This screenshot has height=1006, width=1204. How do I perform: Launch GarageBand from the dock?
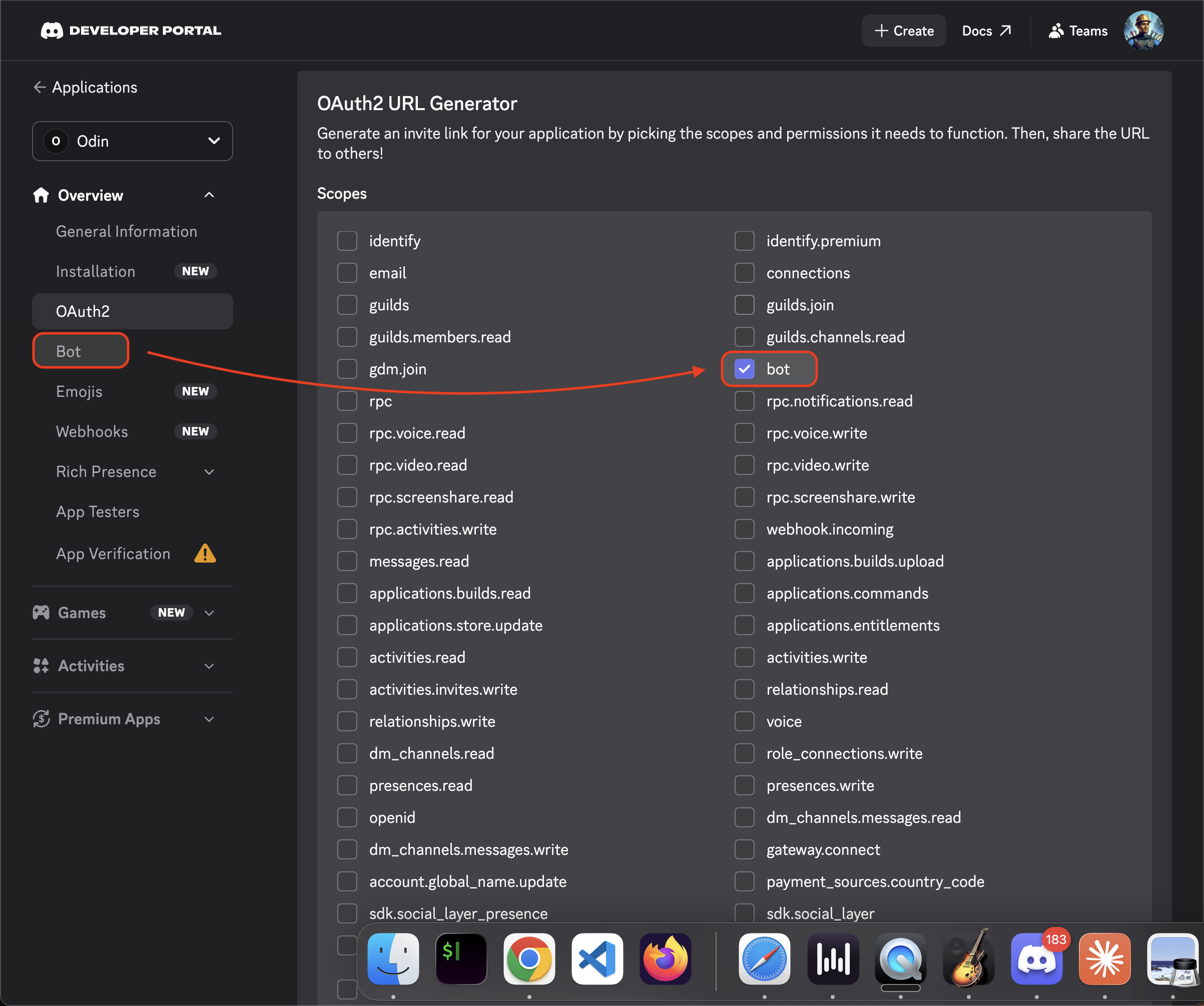pos(968,959)
